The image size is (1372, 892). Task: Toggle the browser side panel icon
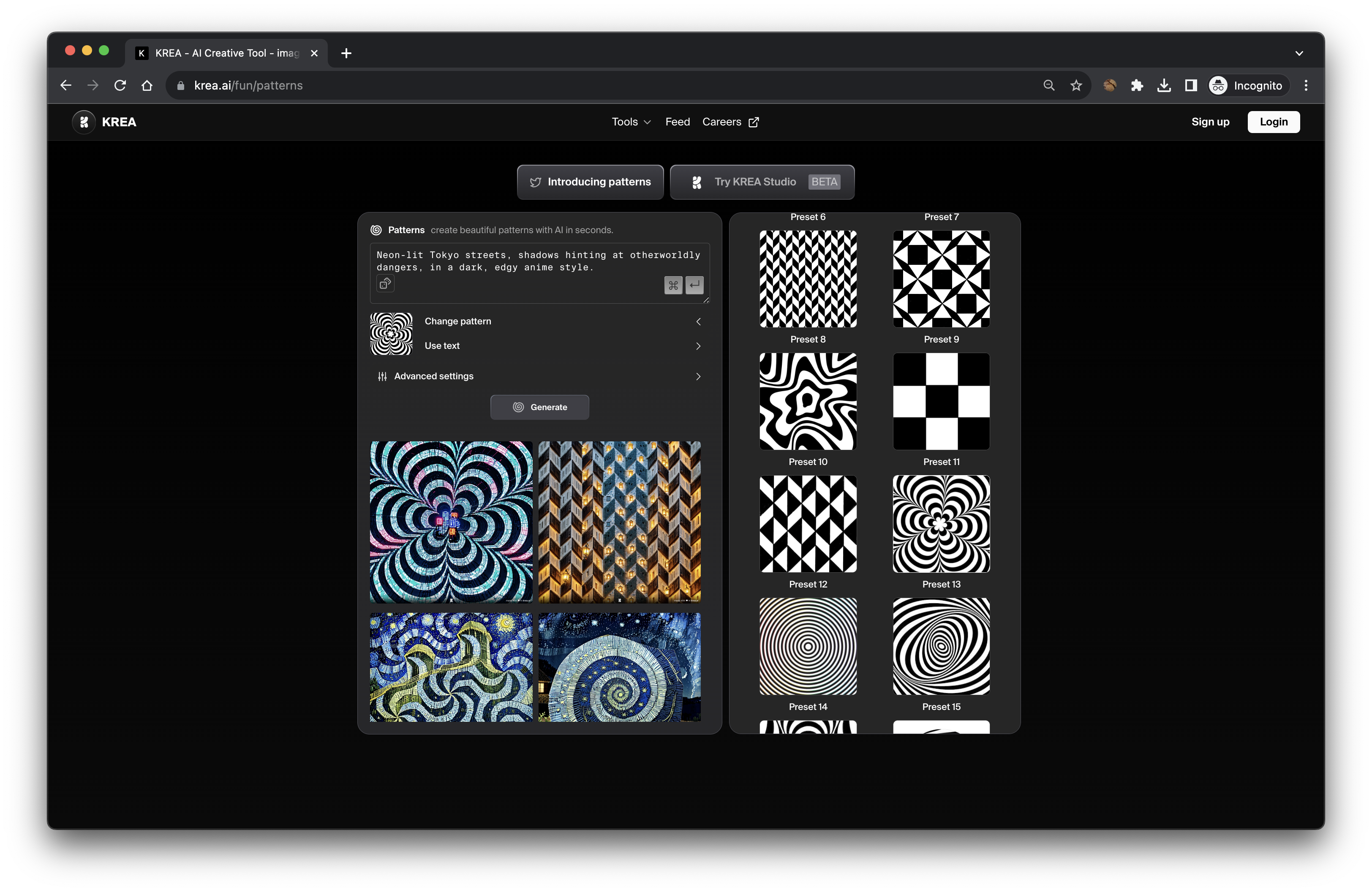pos(1191,86)
